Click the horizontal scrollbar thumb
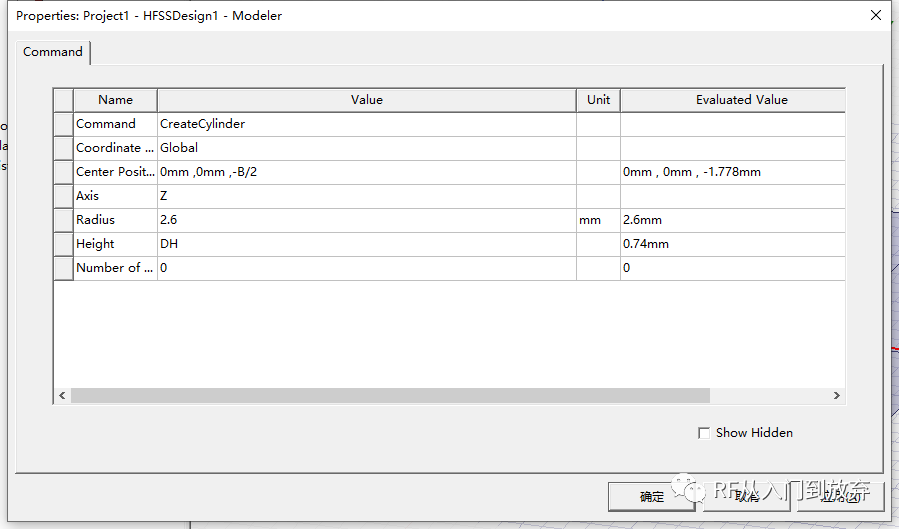The image size is (899, 529). [x=390, y=395]
